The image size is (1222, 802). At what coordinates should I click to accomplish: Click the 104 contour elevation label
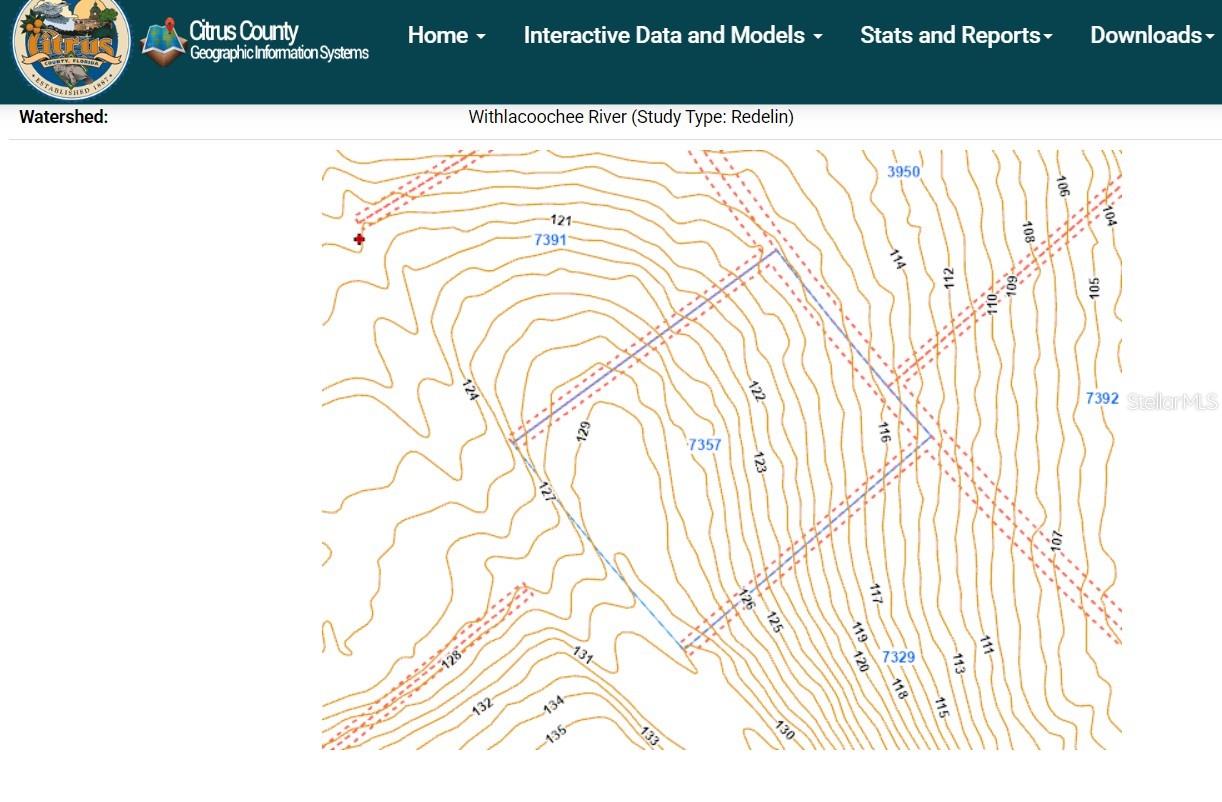point(1110,214)
